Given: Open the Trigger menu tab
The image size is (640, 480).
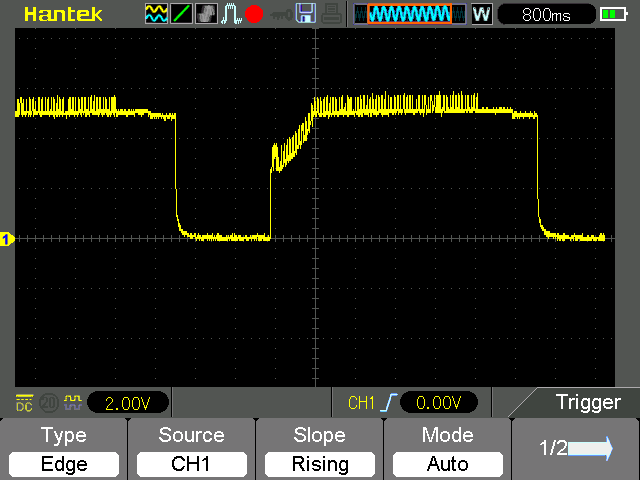Looking at the screenshot, I should [x=588, y=402].
